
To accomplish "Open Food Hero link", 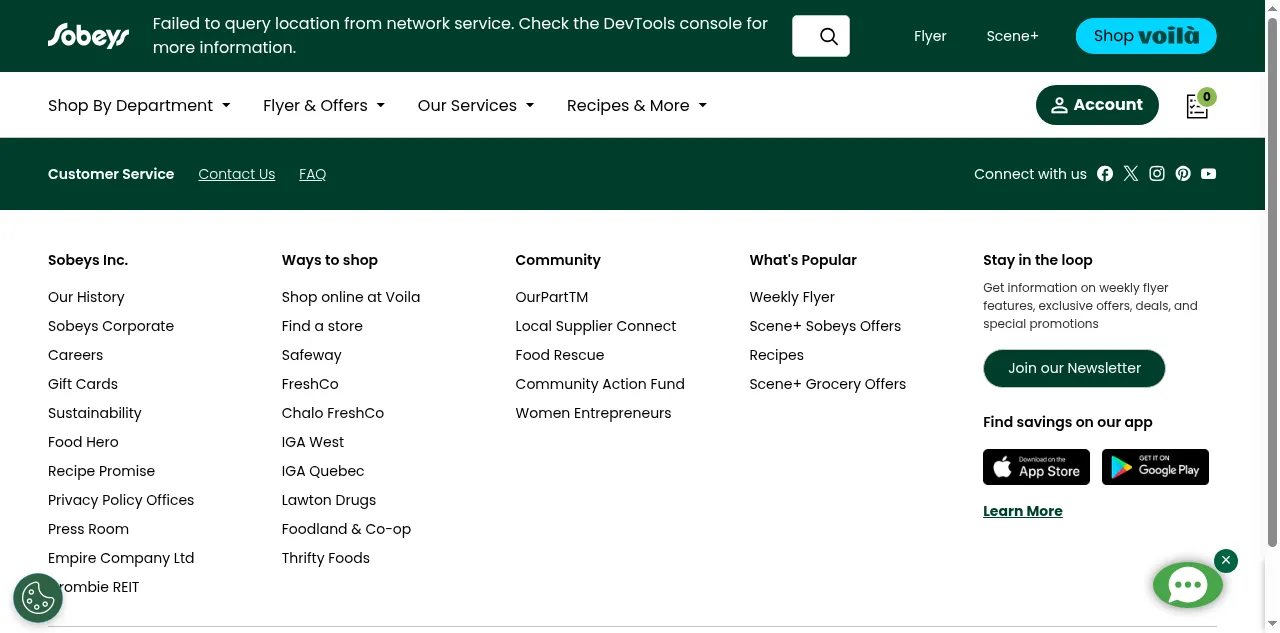I will pyautogui.click(x=83, y=442).
